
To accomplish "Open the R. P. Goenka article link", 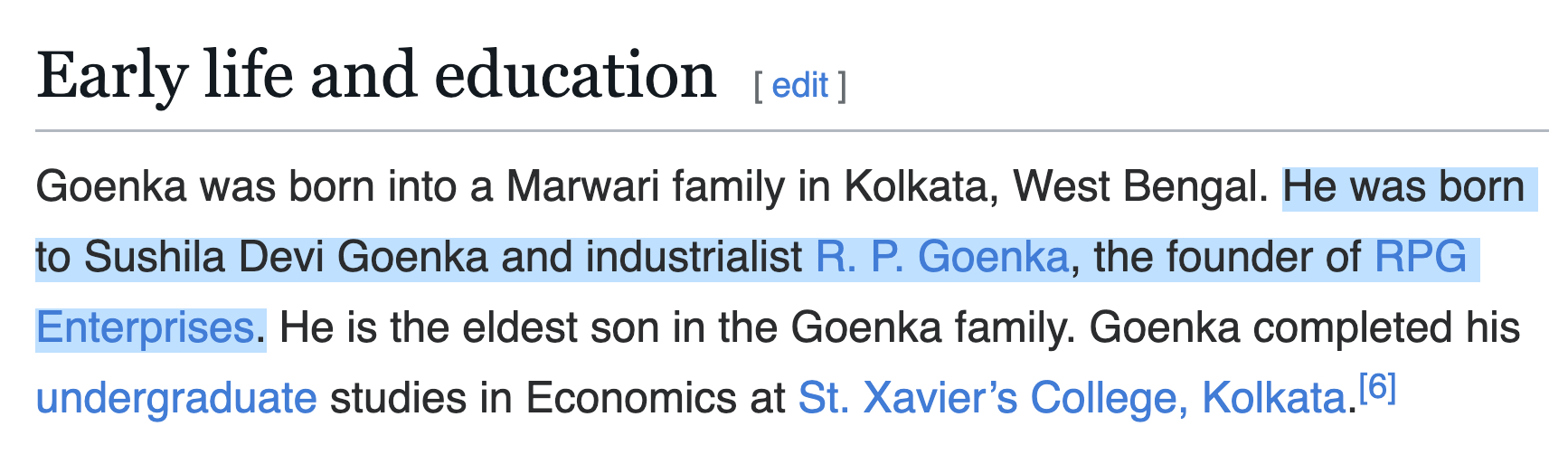I will pos(941,257).
